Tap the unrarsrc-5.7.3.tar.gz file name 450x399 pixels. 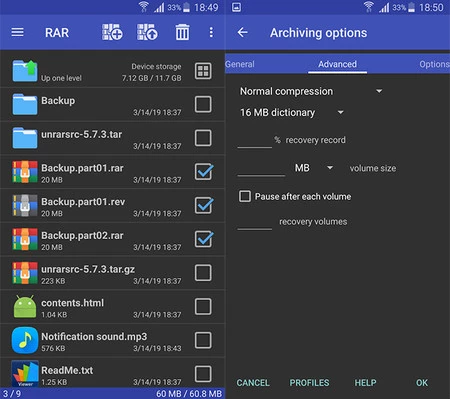pos(88,269)
